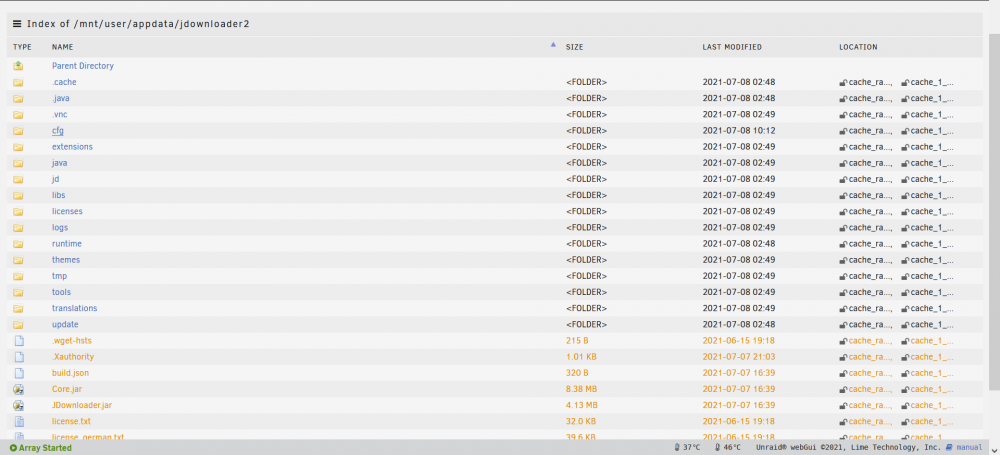
Task: Click the 2021-07-08 10:12 modified date
Action: coord(739,131)
